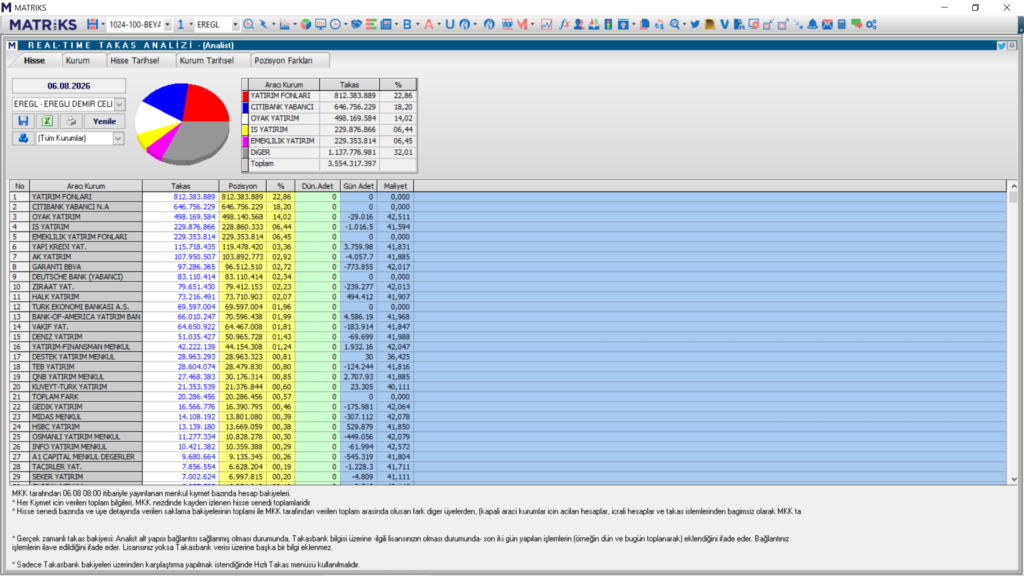
Task: Sort by the Takas column header
Action: pos(181,186)
